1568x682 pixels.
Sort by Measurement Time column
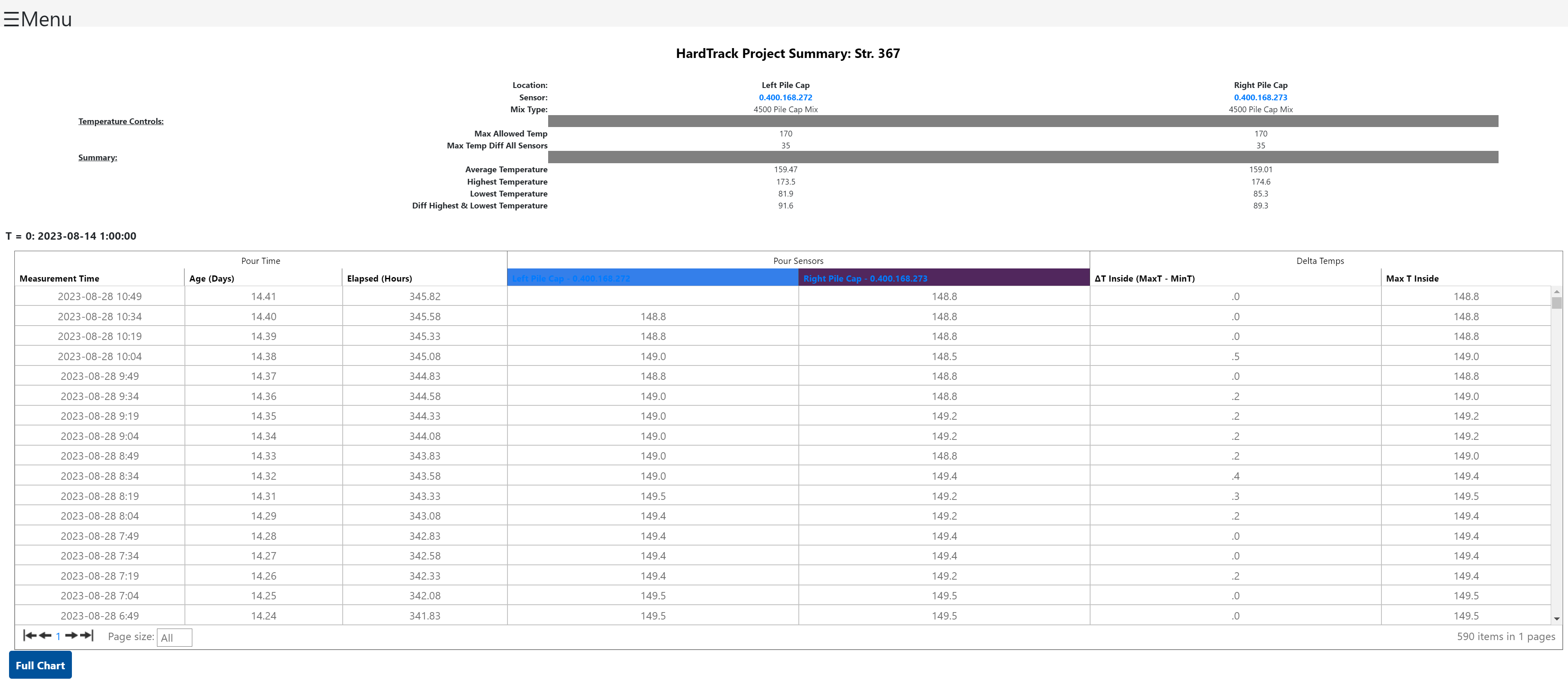59,278
